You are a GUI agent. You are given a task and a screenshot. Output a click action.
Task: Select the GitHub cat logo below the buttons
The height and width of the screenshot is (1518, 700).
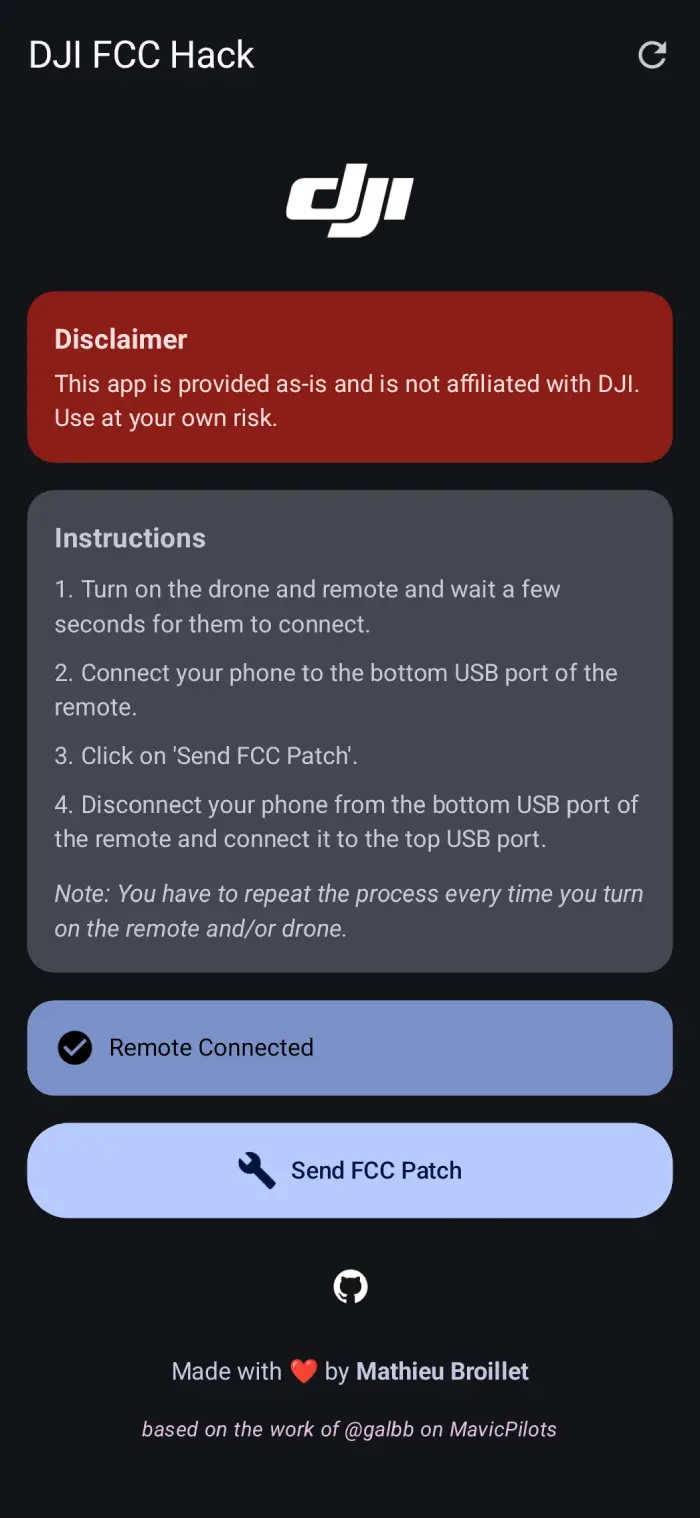click(x=350, y=1286)
